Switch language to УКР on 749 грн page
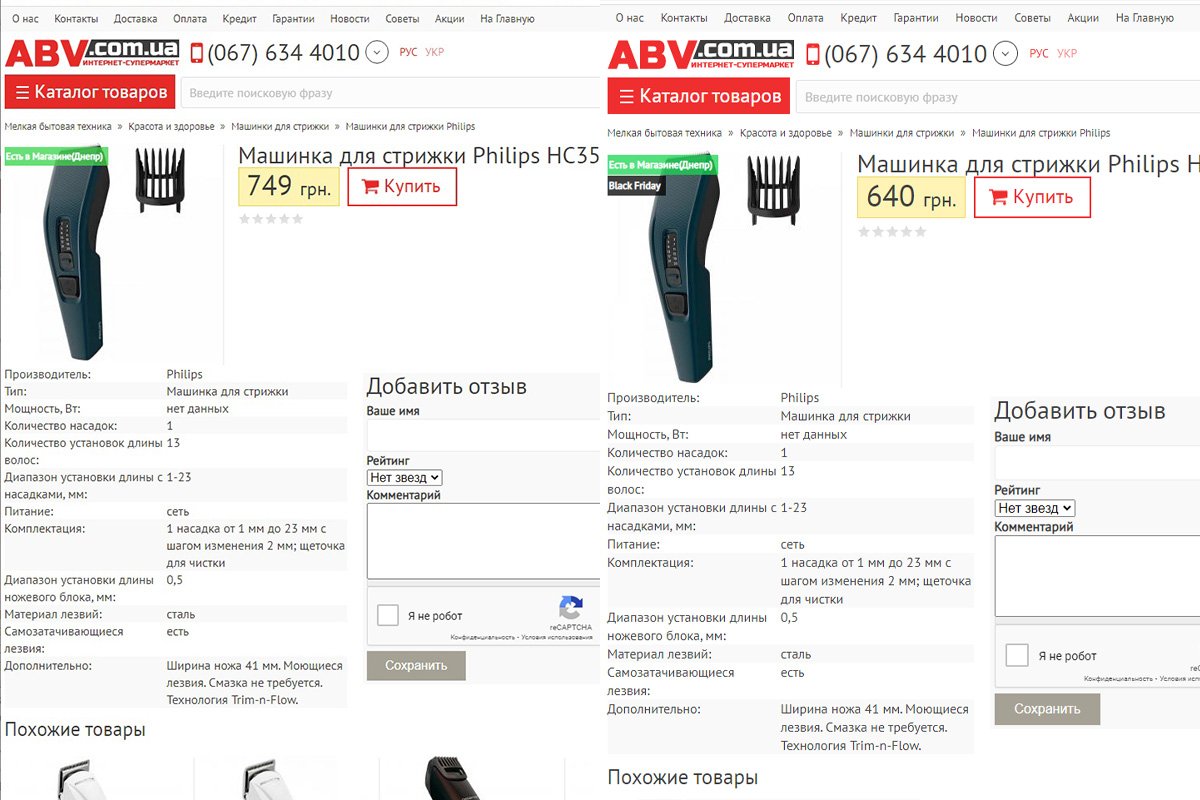 click(x=434, y=52)
